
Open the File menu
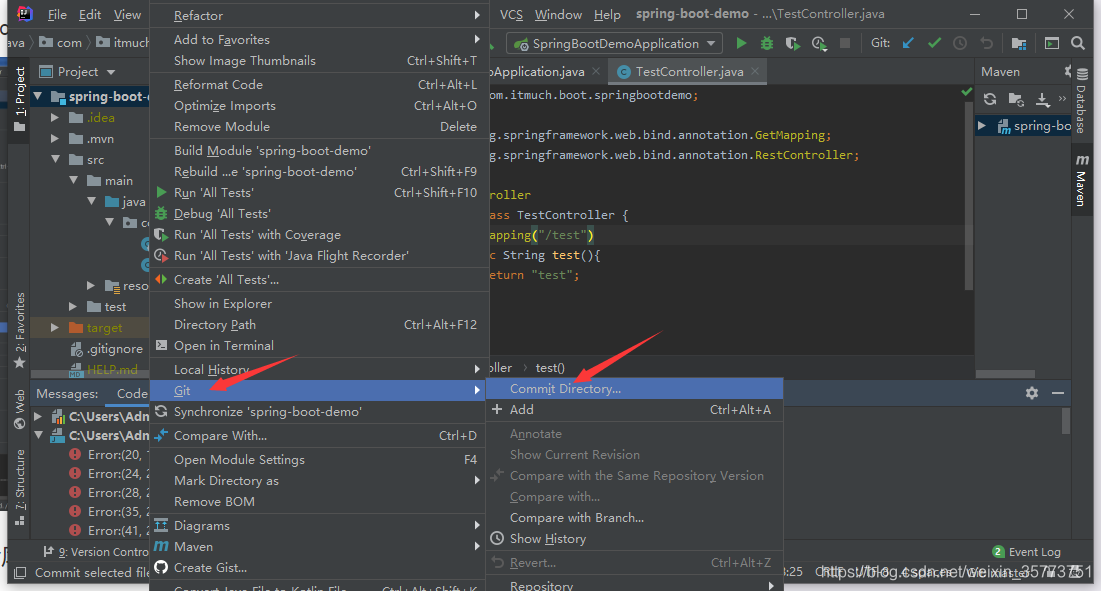pos(57,15)
